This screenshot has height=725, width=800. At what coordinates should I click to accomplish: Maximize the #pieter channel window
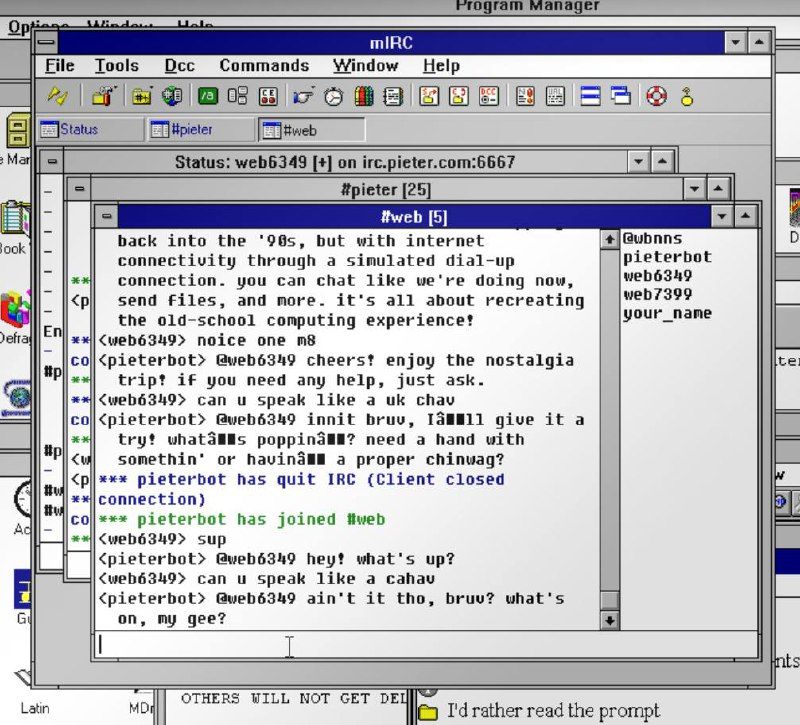coord(718,189)
